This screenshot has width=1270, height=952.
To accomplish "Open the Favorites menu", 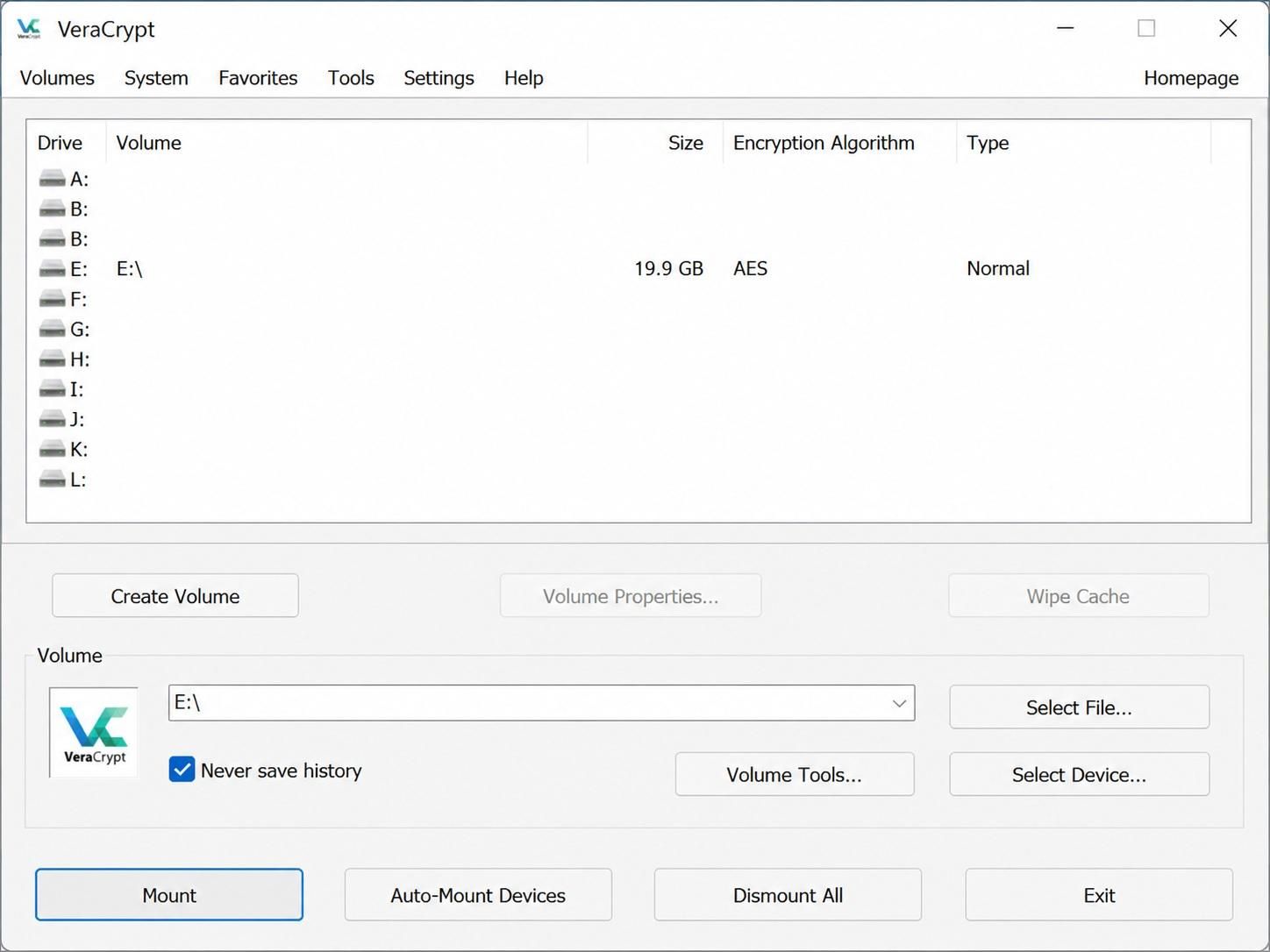I will 258,78.
